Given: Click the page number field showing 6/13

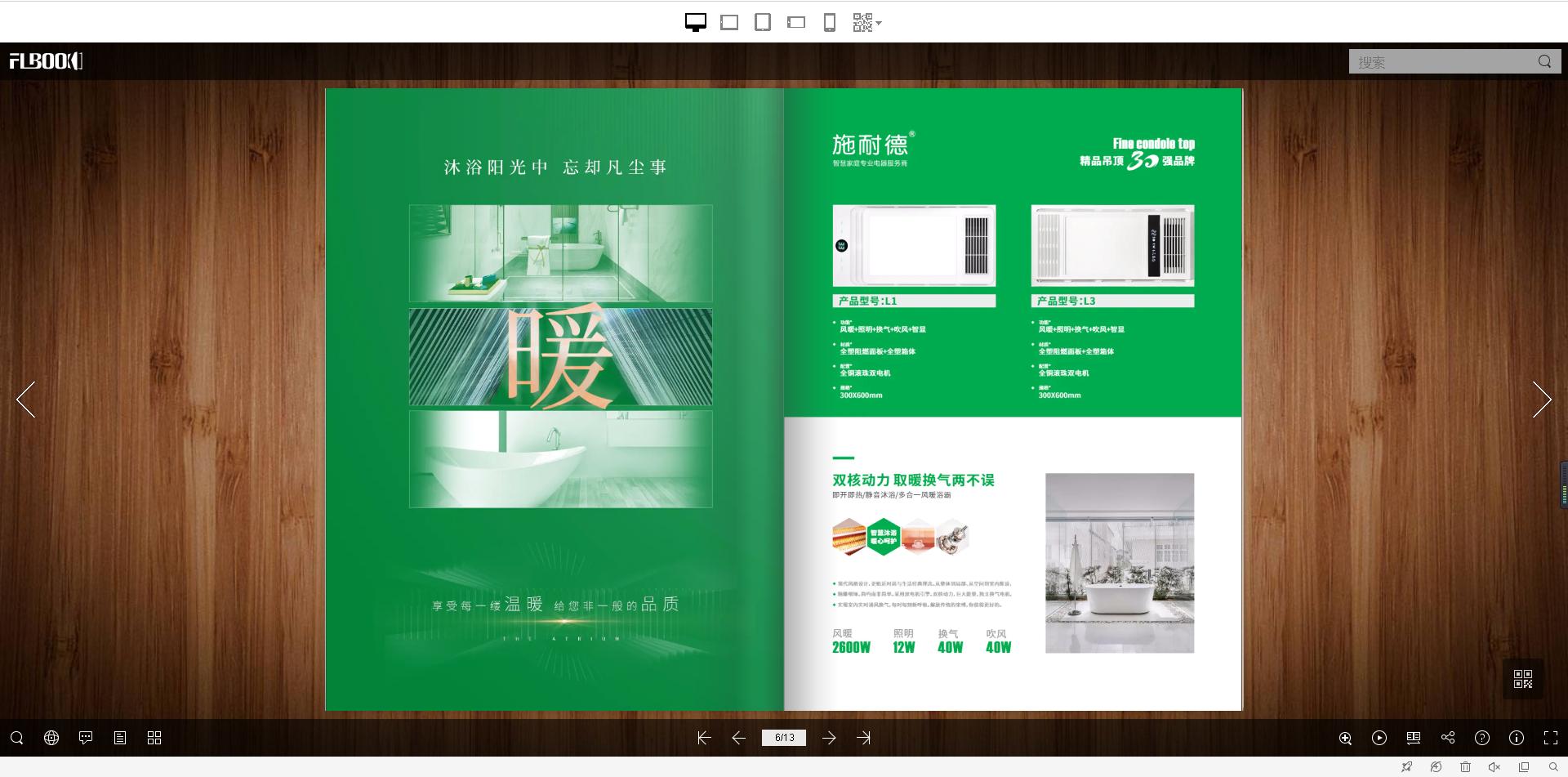Looking at the screenshot, I should click(x=784, y=737).
